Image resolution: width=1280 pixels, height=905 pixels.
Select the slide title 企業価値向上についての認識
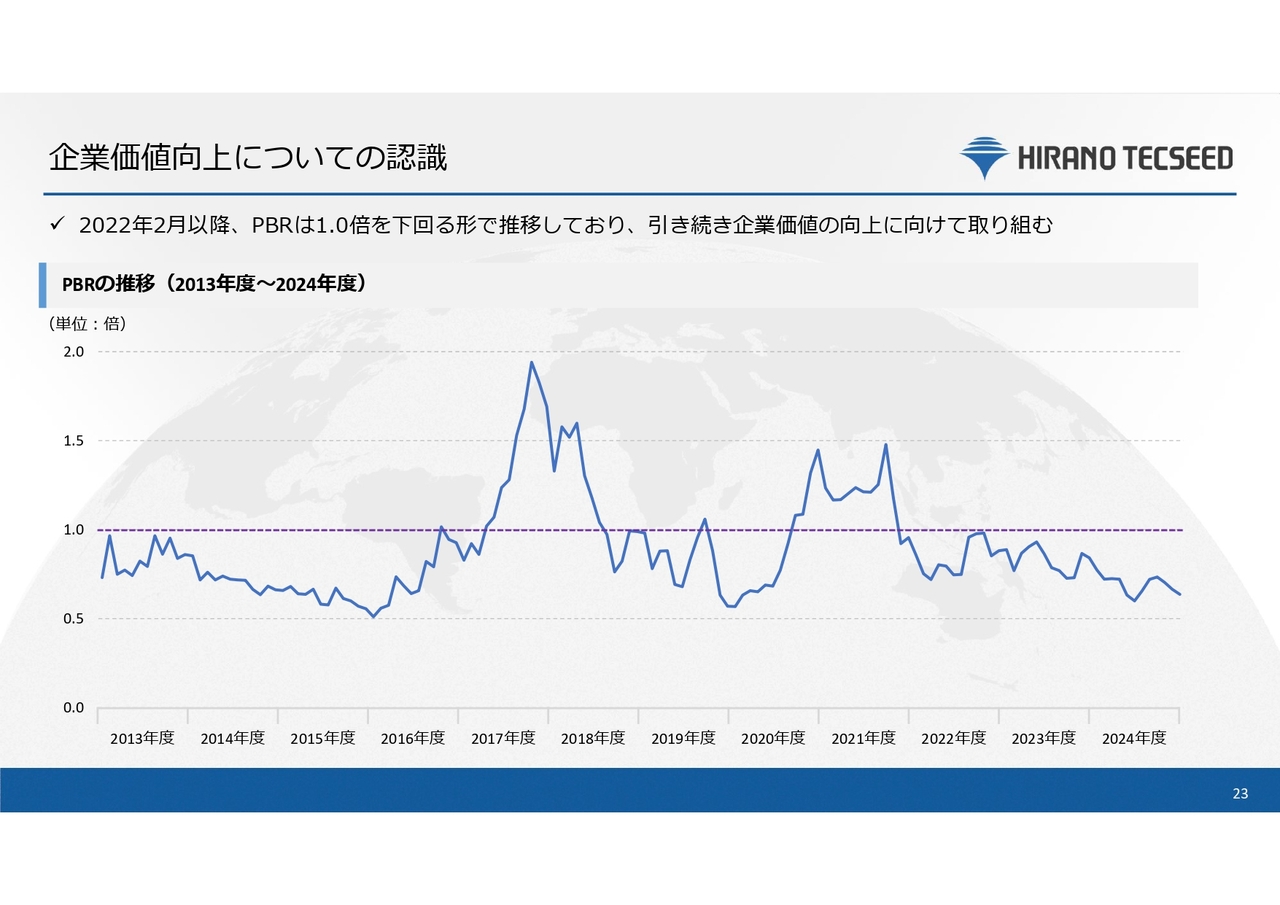(248, 157)
